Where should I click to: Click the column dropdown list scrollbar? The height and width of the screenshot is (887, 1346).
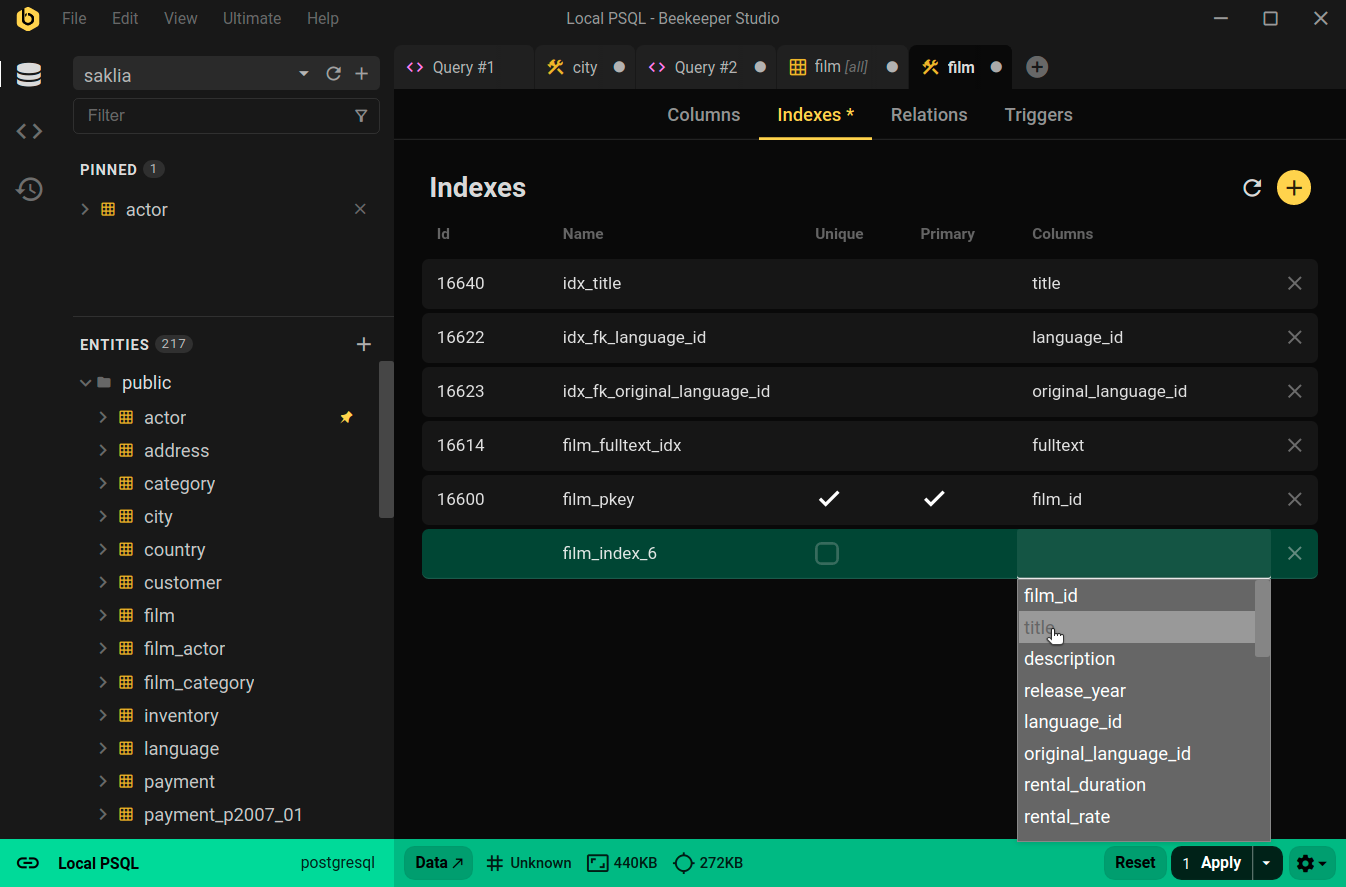pyautogui.click(x=1262, y=618)
